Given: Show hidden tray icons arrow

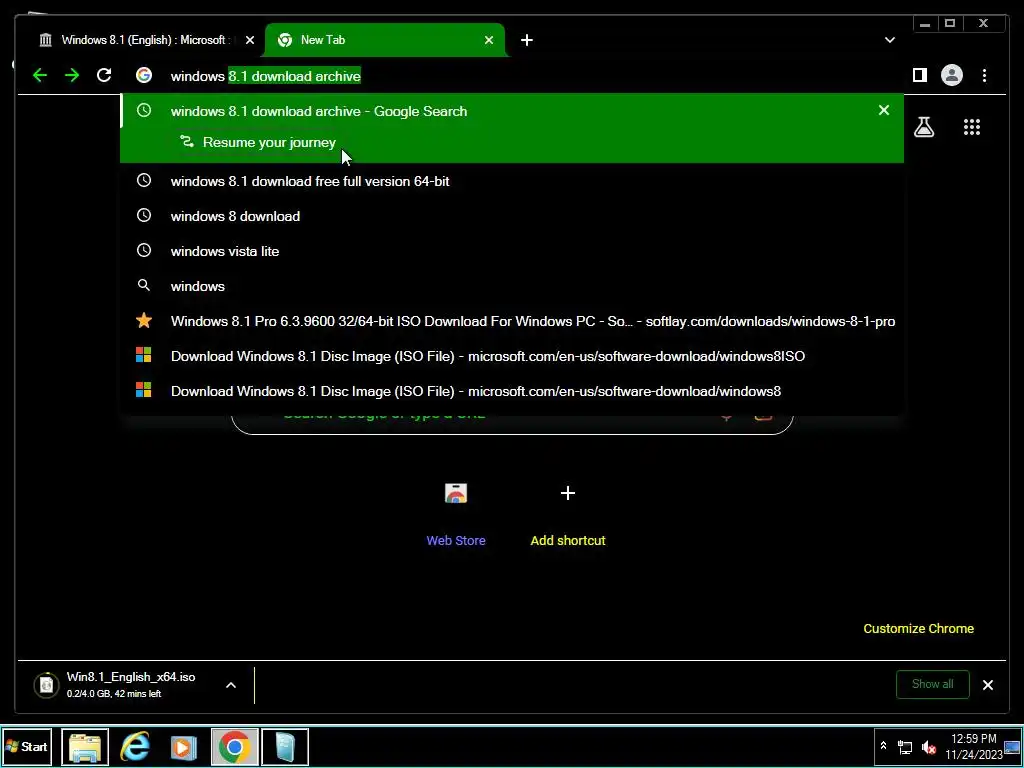Looking at the screenshot, I should coord(883,745).
